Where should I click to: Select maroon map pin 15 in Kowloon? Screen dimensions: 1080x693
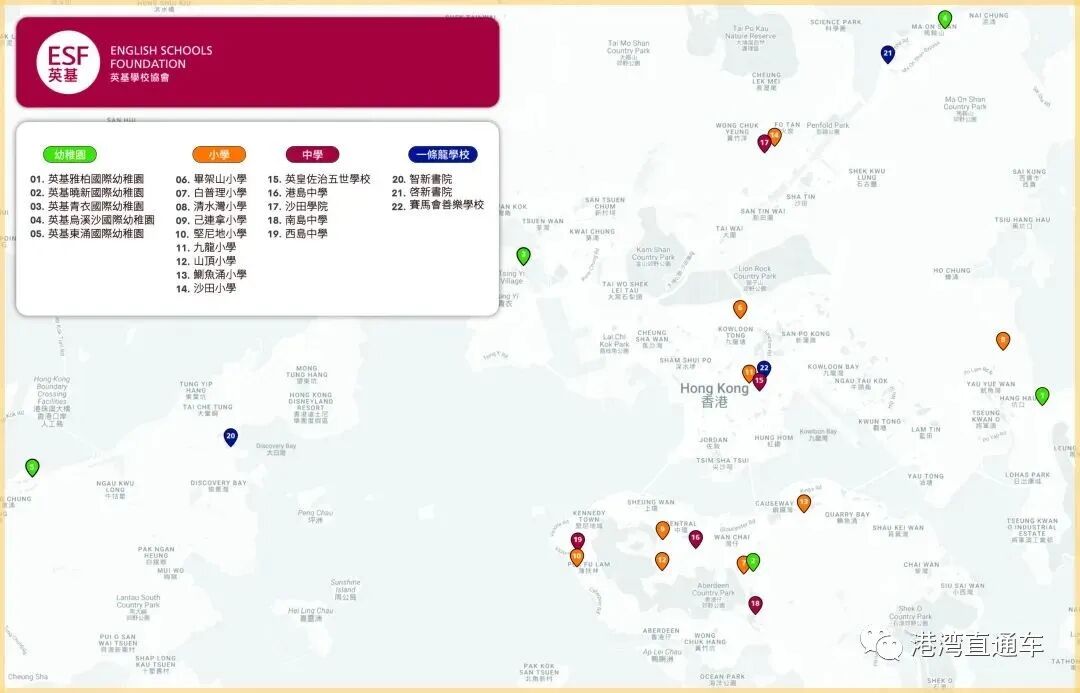pos(759,382)
